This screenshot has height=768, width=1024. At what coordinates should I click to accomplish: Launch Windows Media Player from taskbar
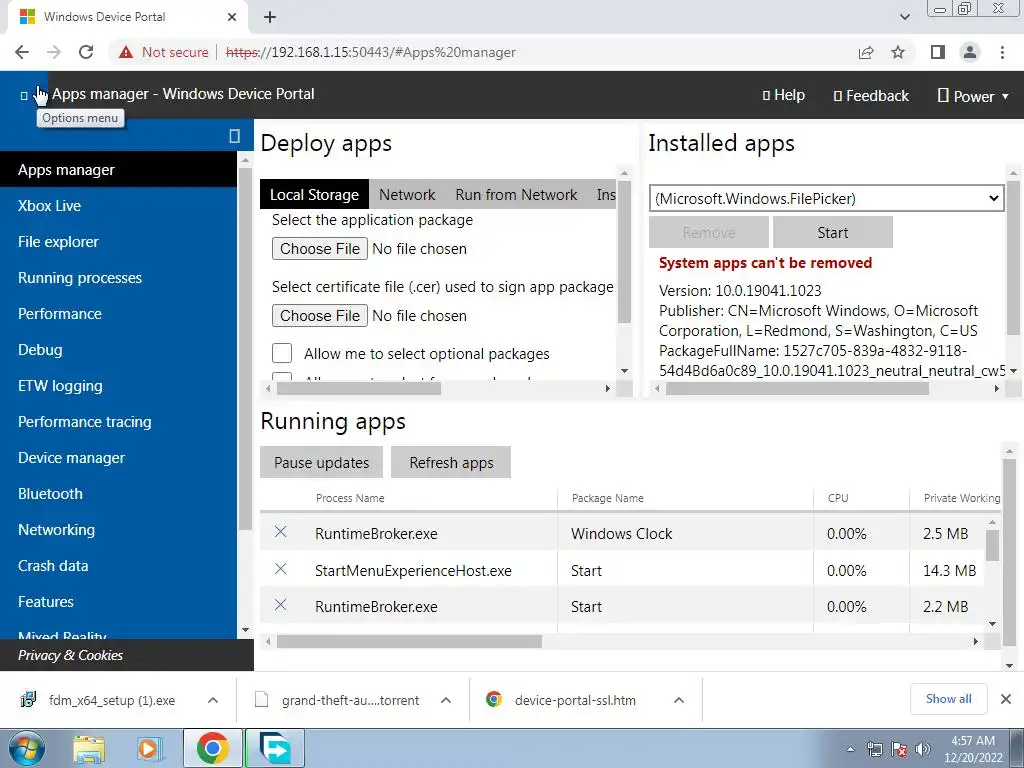pos(150,748)
